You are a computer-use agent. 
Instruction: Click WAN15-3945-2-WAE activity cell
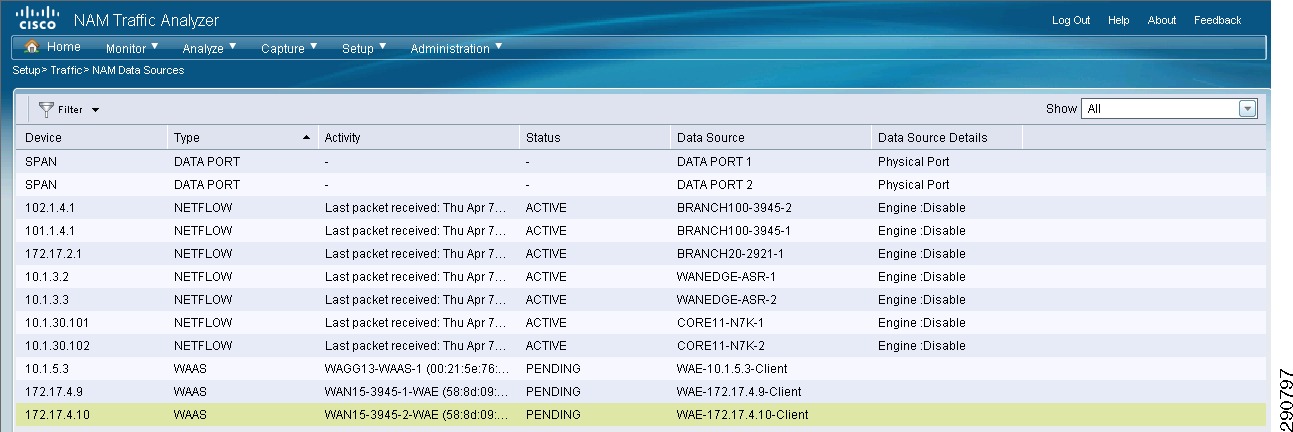(416, 414)
